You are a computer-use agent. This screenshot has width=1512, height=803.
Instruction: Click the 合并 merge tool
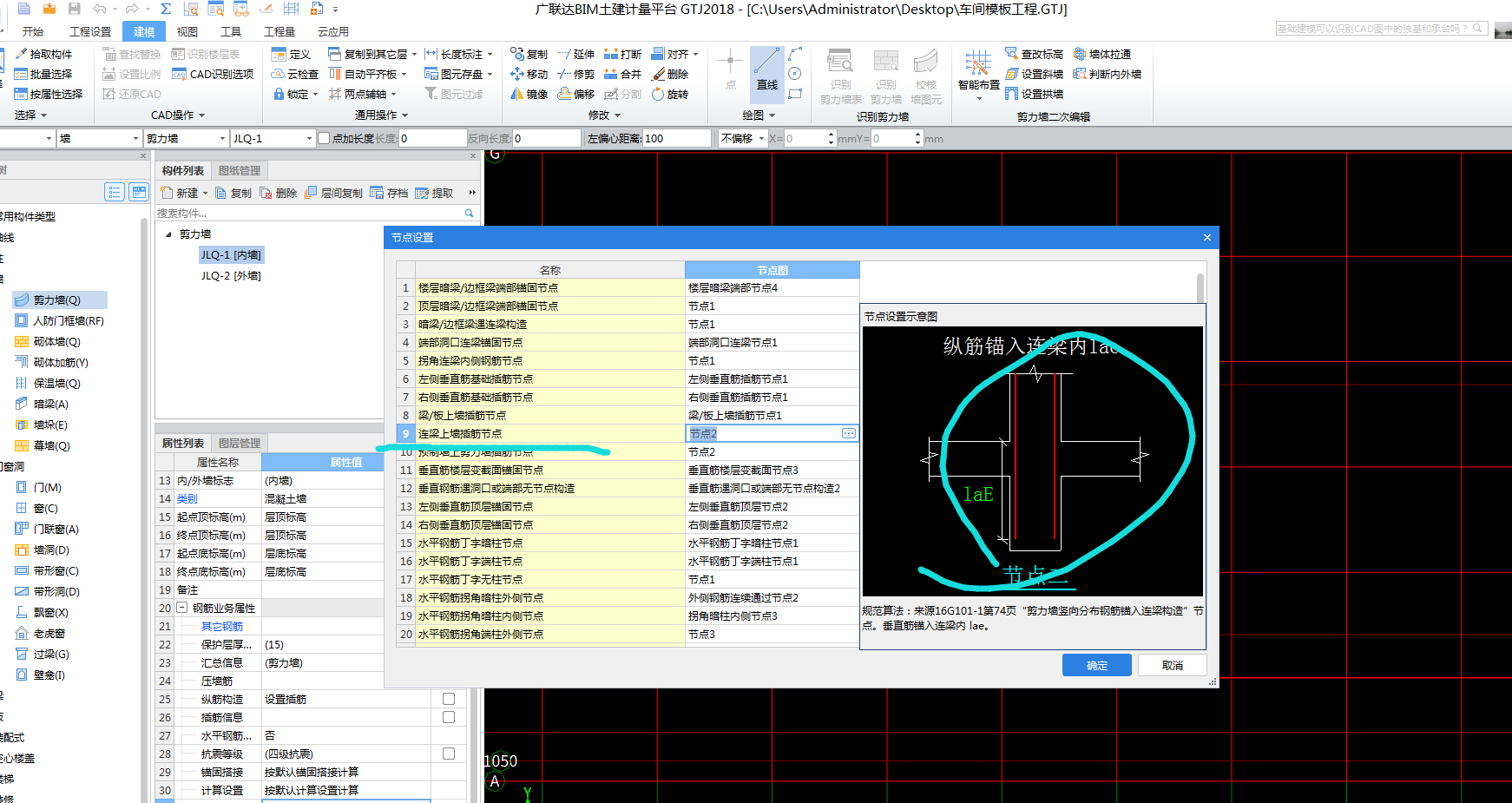coord(623,74)
